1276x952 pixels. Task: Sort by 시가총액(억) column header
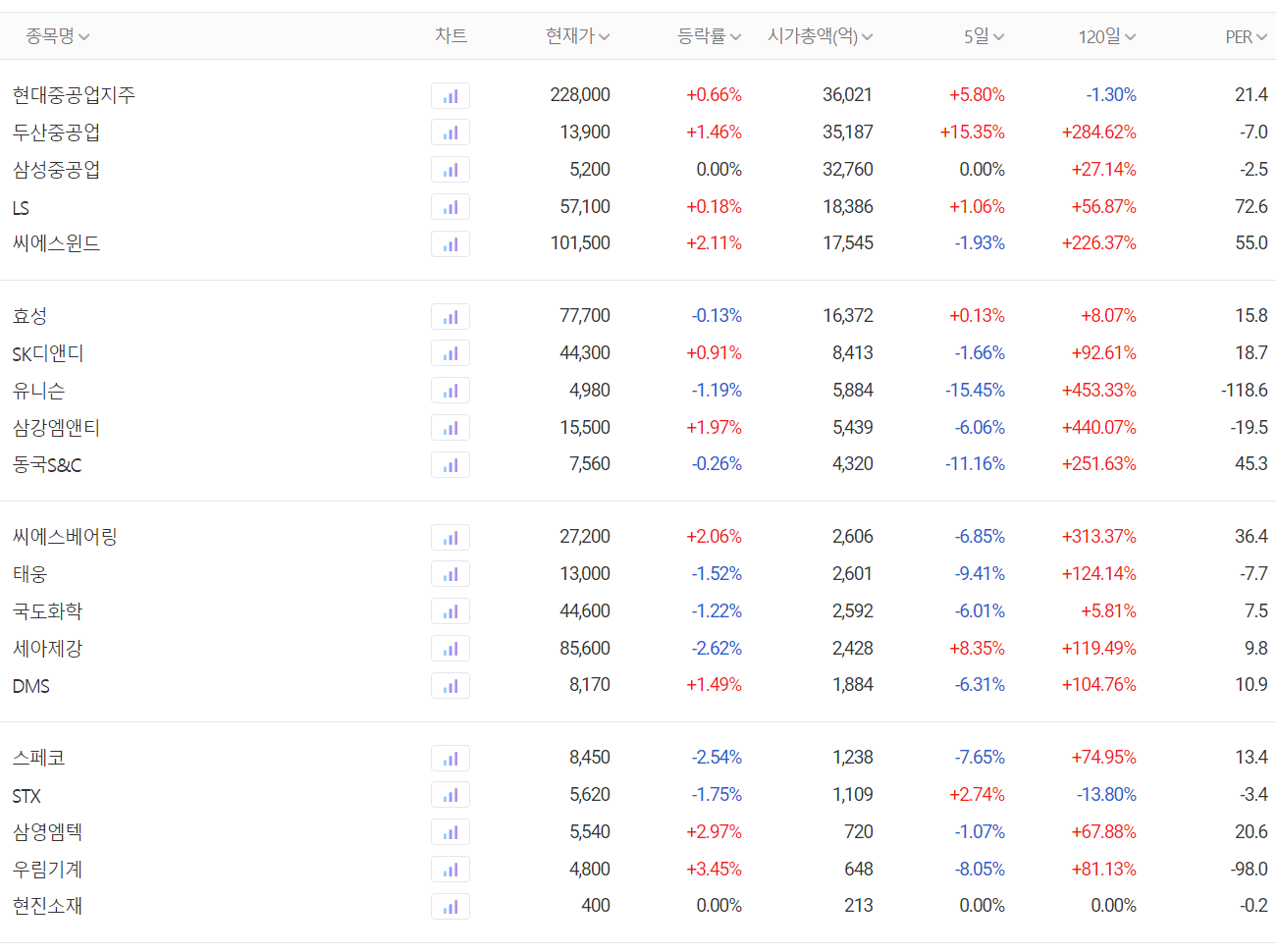tap(820, 36)
